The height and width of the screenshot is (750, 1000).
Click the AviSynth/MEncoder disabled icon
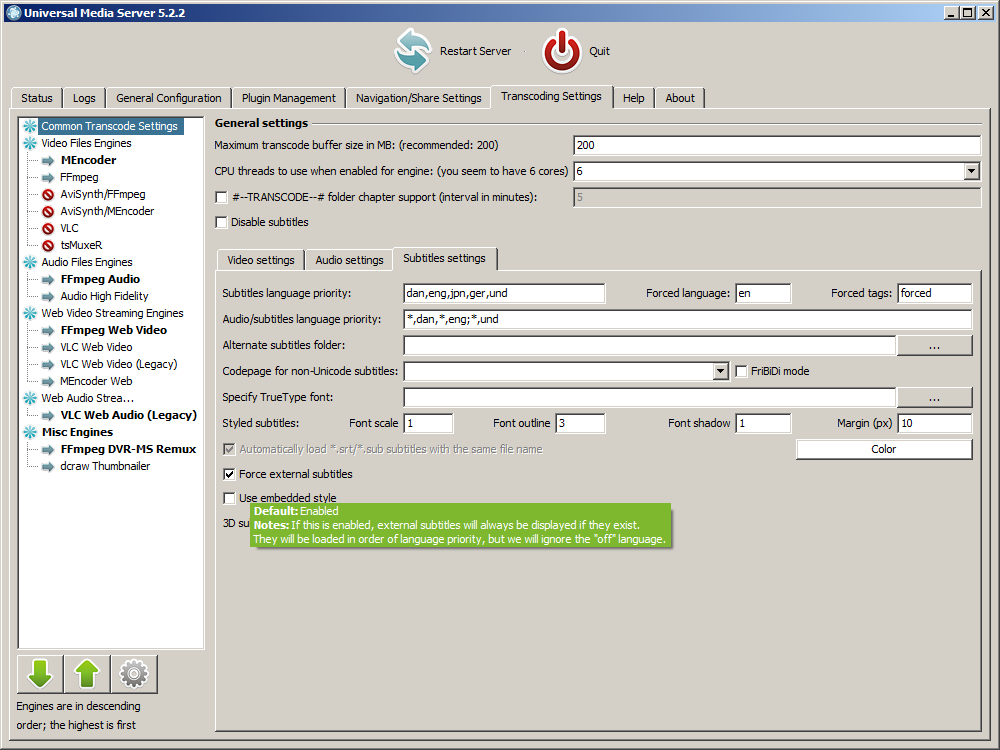48,212
